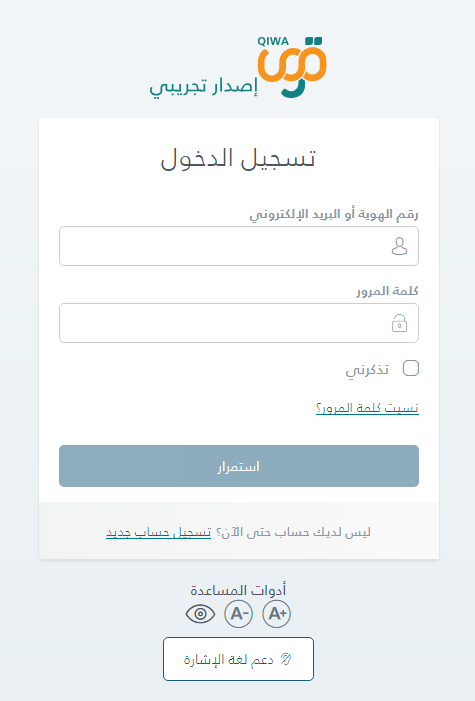Open the نسيت كلمة المرور؟ link
The height and width of the screenshot is (701, 475).
[367, 408]
